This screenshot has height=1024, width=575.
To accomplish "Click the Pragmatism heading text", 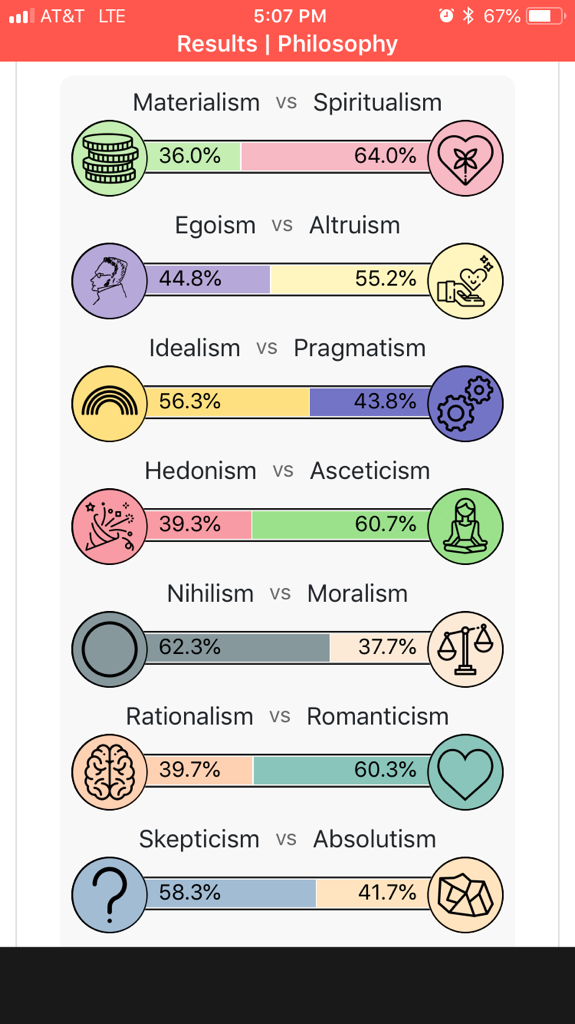I will click(359, 349).
